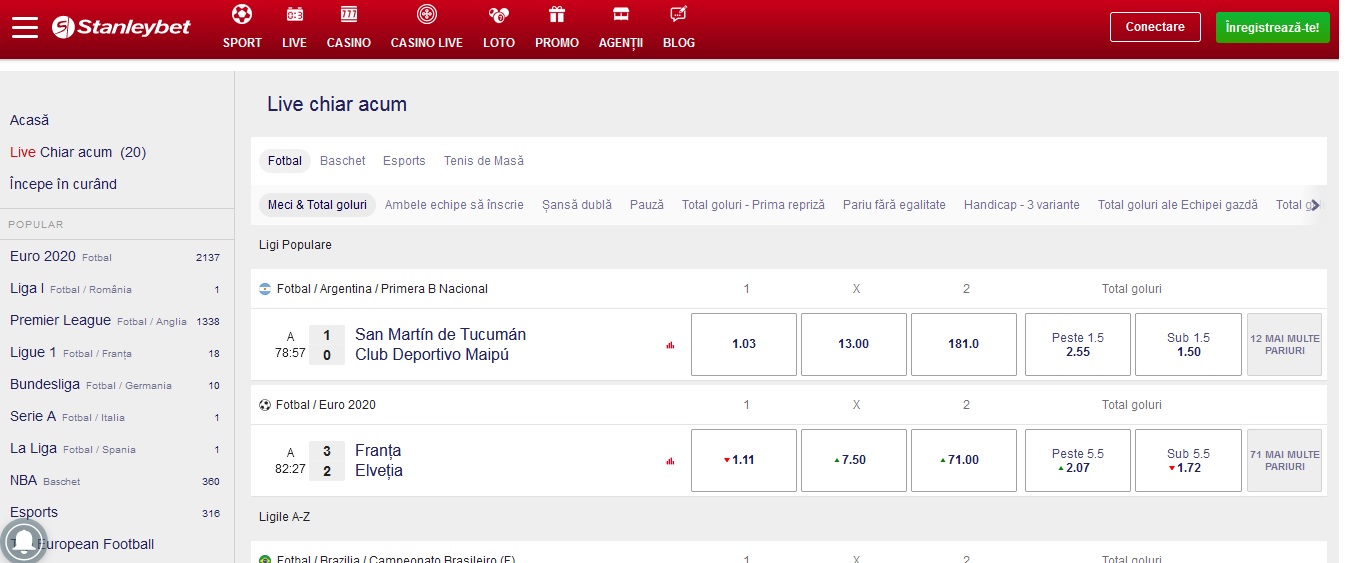Go to Acasă in sidebar

pos(29,120)
